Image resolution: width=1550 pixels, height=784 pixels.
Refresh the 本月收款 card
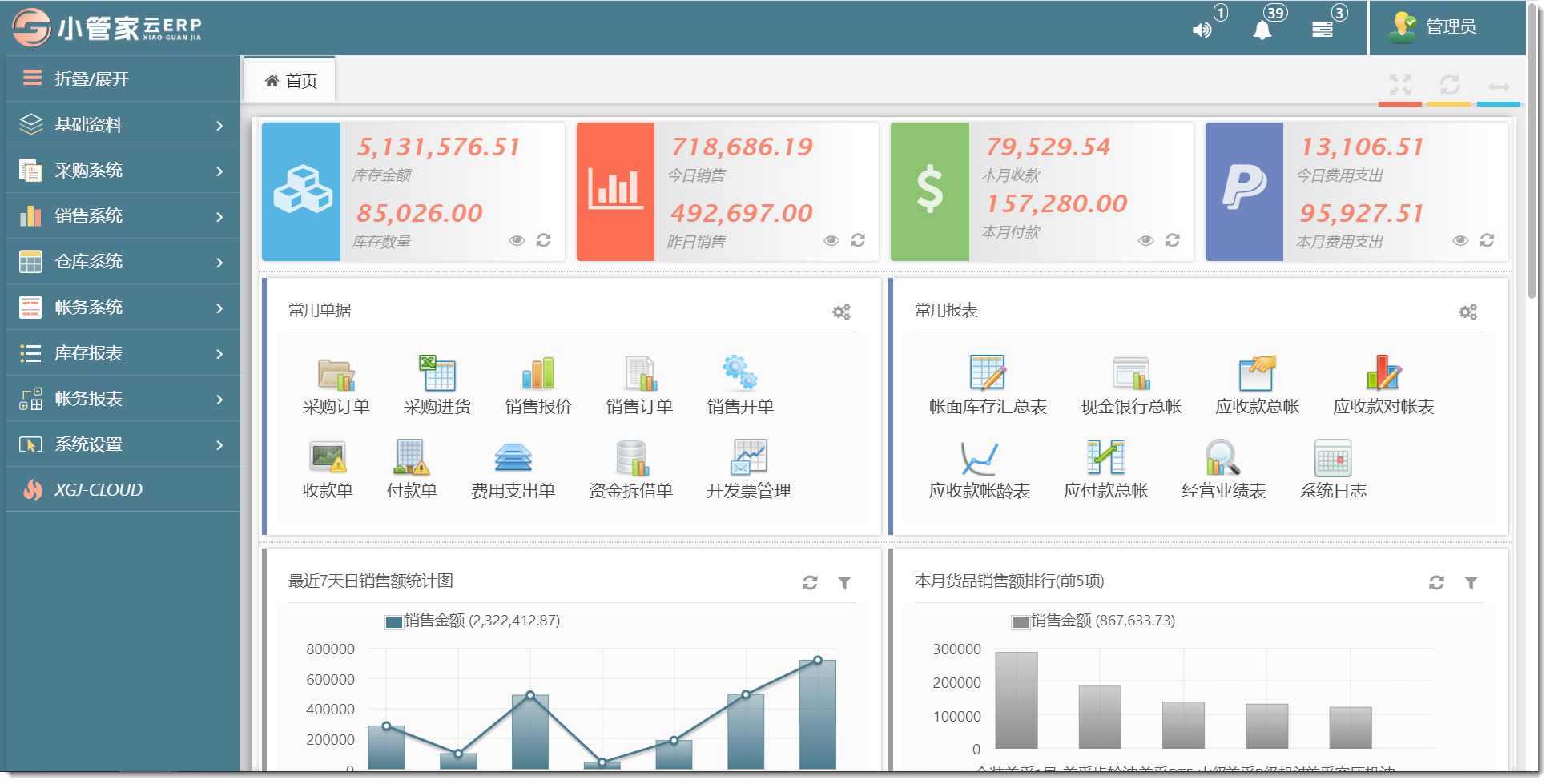coord(1173,240)
